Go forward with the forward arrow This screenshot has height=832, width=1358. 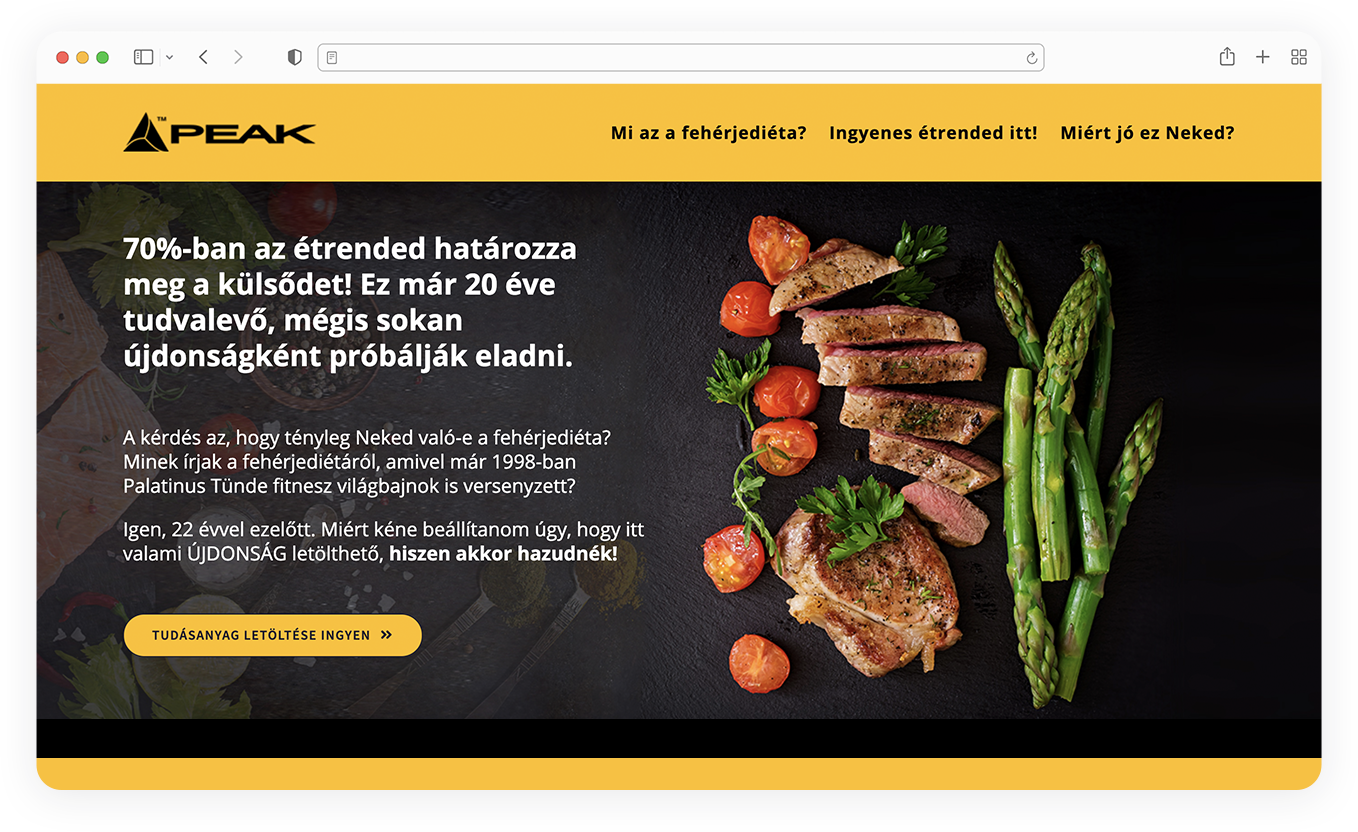[x=238, y=58]
